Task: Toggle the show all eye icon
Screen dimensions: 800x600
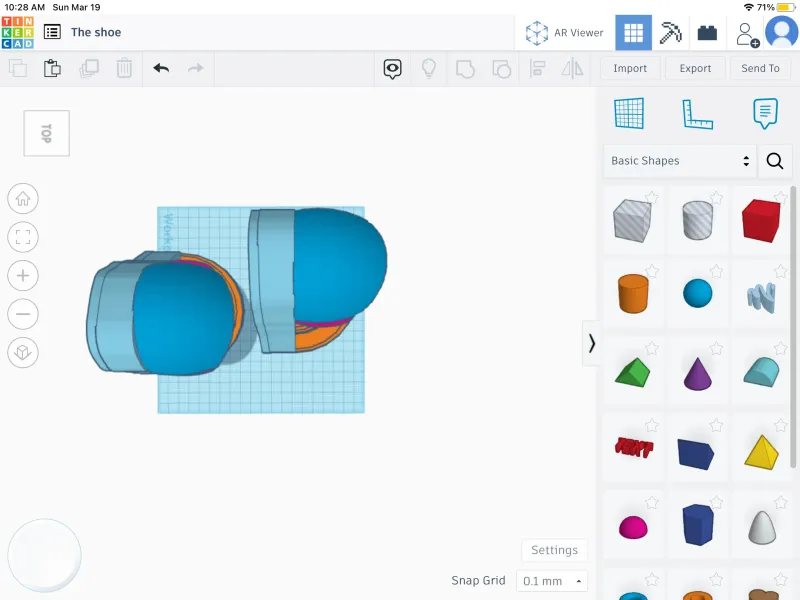Action: (392, 69)
